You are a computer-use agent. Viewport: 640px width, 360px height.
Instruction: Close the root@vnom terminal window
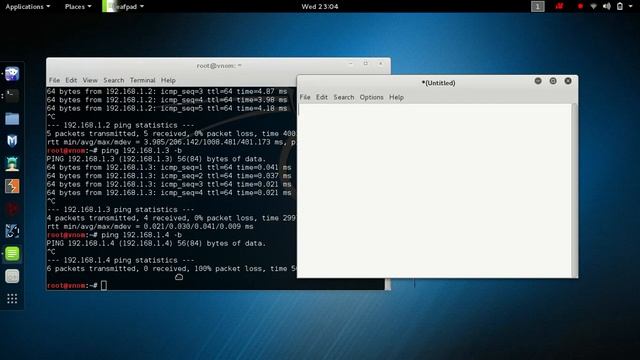tap(380, 64)
